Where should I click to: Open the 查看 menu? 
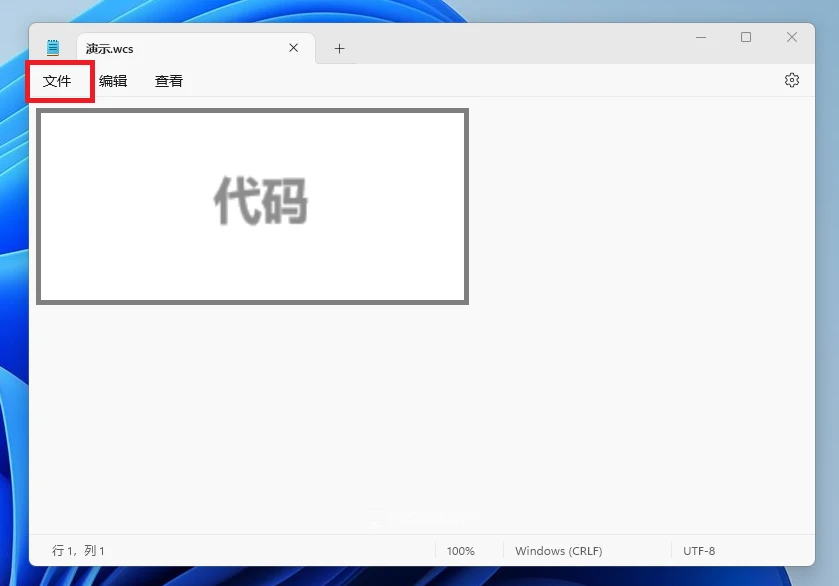click(x=169, y=81)
